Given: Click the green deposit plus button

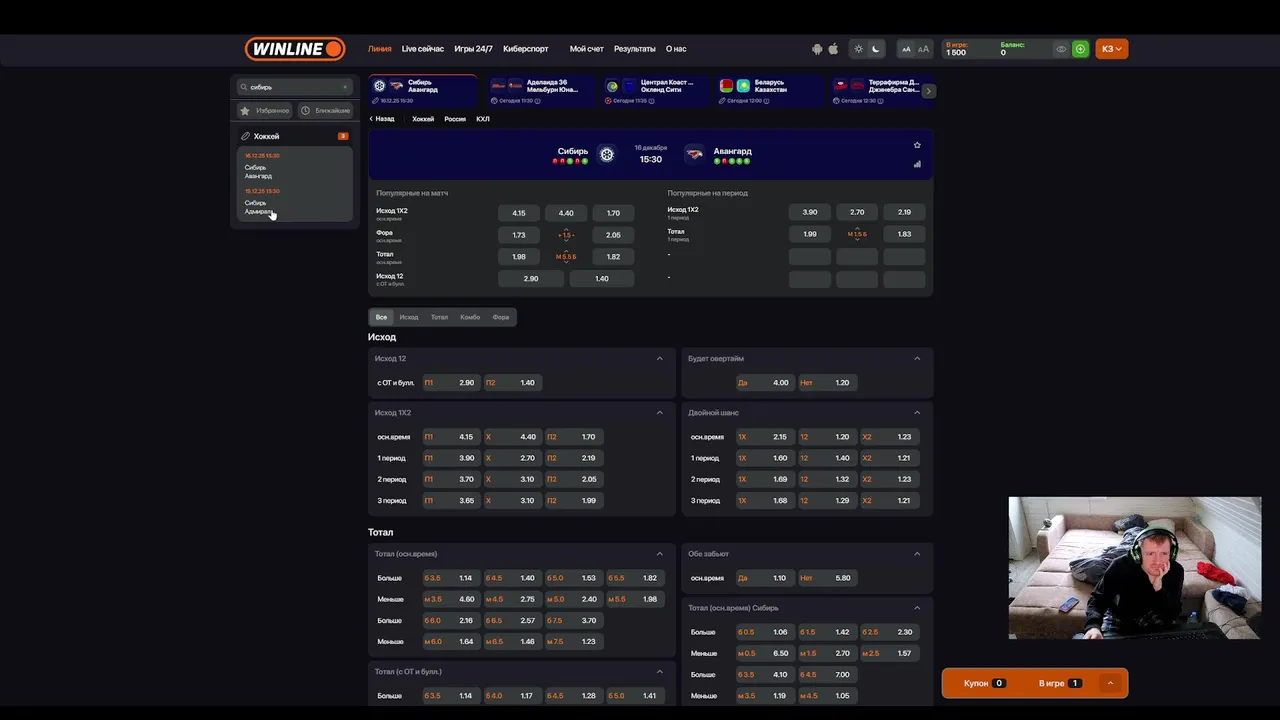Looking at the screenshot, I should [1080, 49].
